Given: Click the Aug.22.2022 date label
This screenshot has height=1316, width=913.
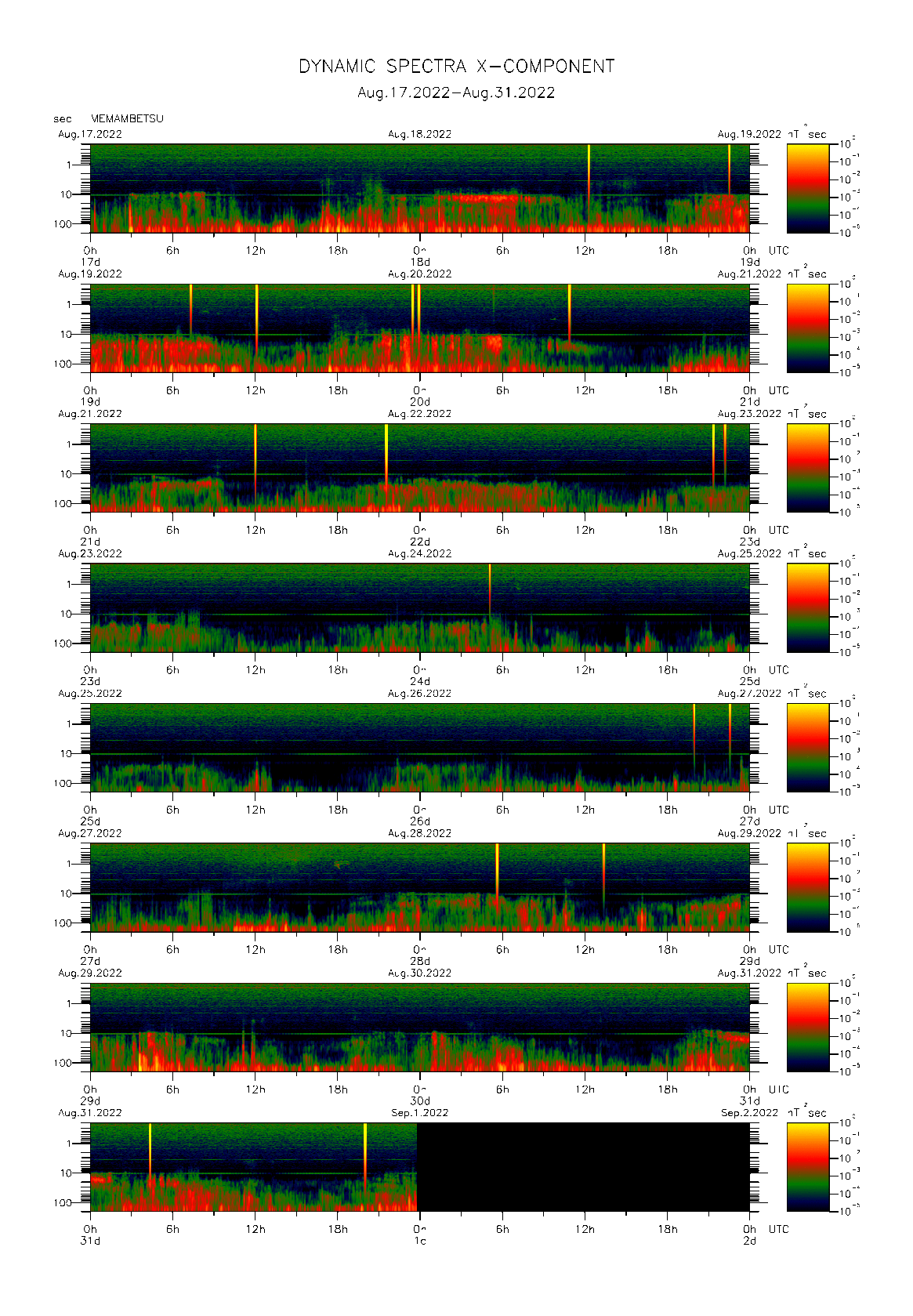Looking at the screenshot, I should coord(420,414).
